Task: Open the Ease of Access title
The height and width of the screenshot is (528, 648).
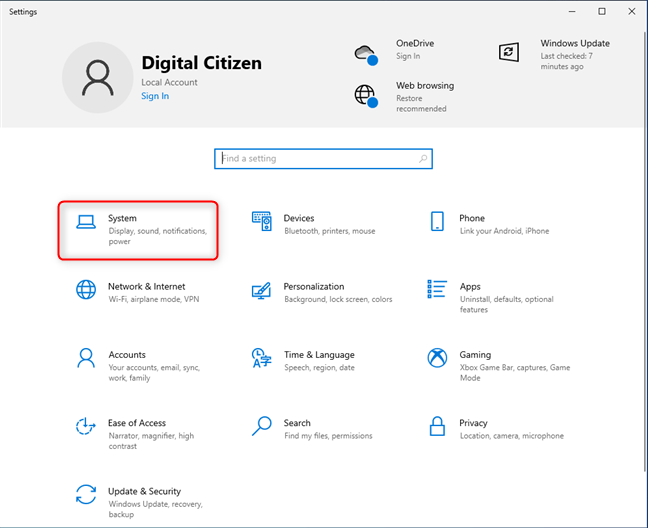Action: point(137,423)
